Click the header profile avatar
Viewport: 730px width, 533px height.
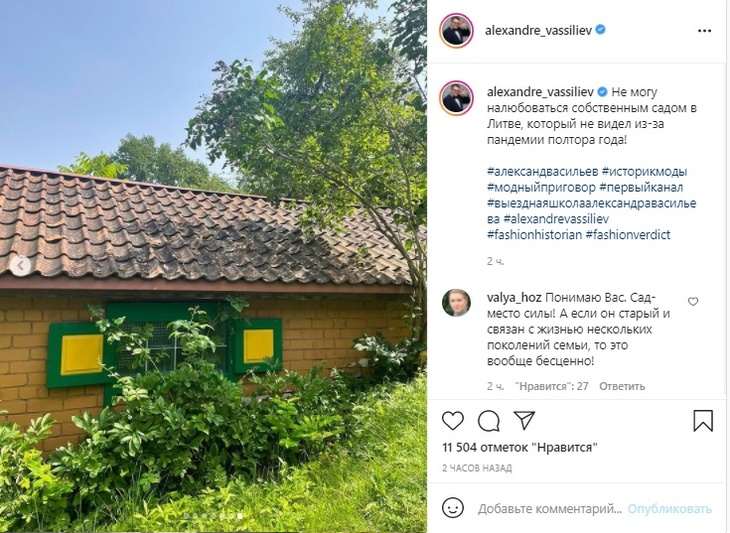[x=456, y=31]
